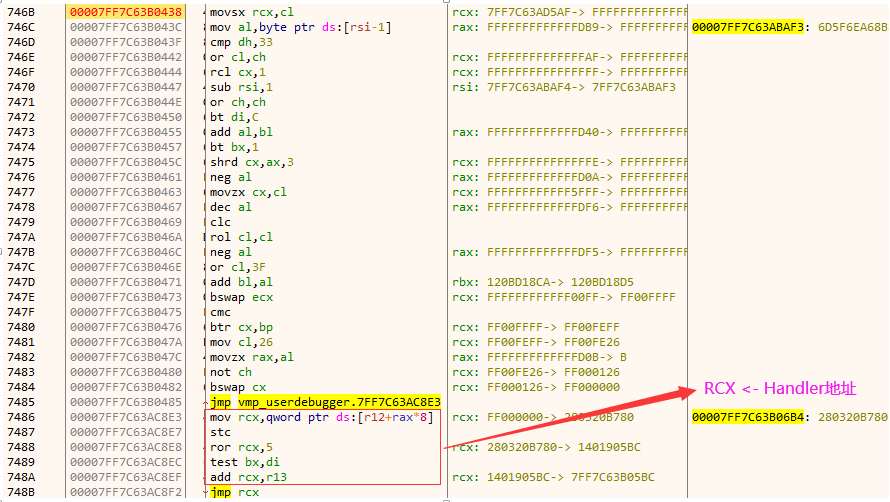Select the 'btr cx,bp' instruction
This screenshot has height=502, width=890.
tap(241, 327)
